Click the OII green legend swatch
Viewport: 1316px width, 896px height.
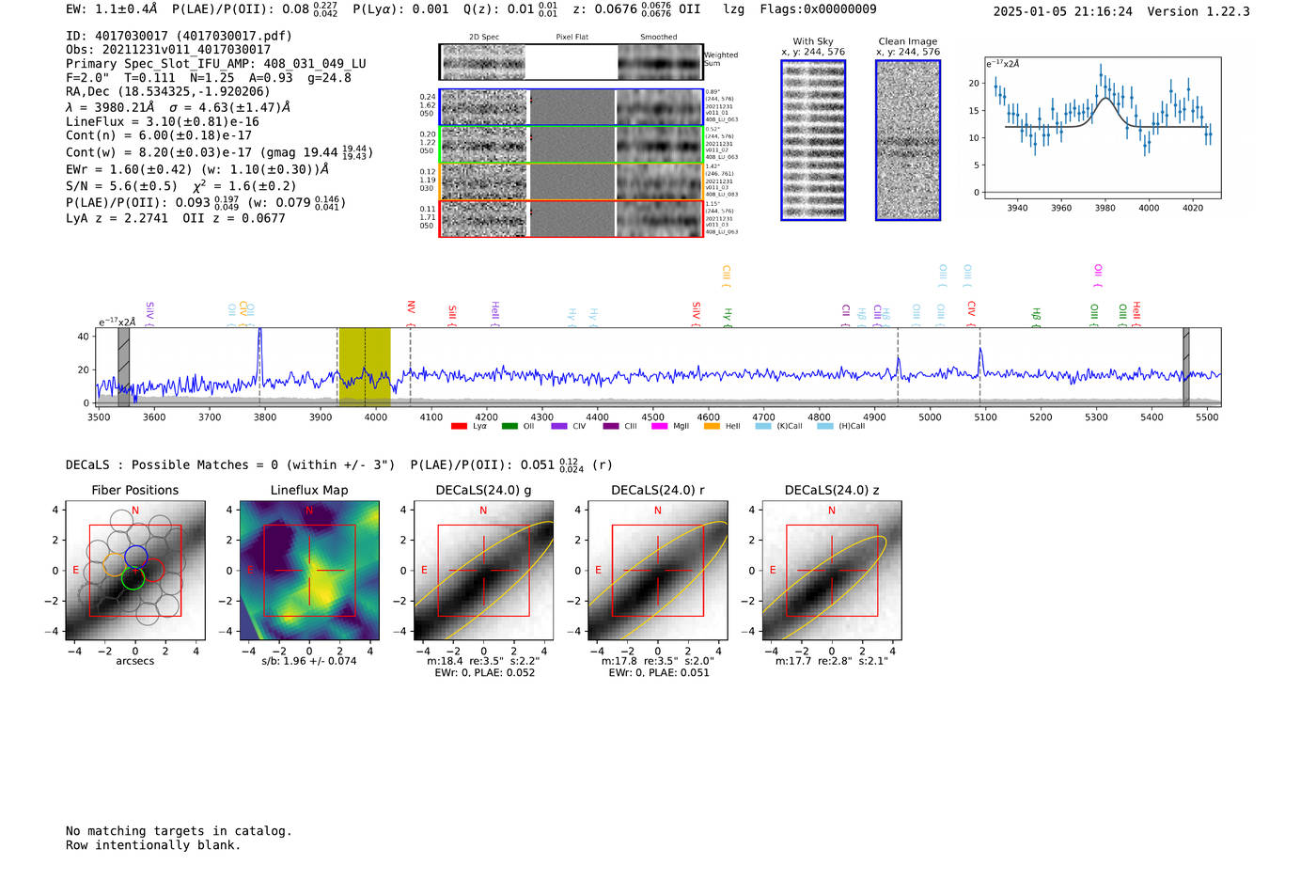coord(509,426)
